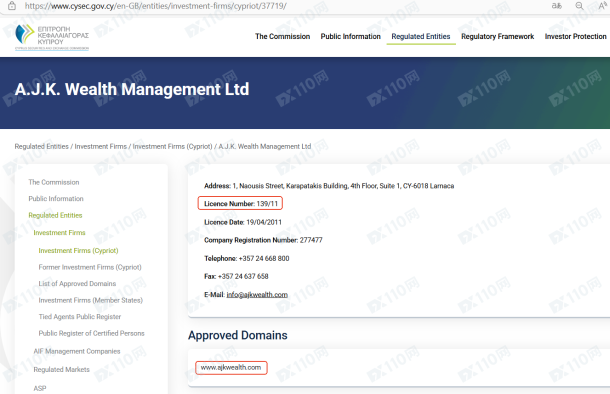
Task: Open AIF Management Companies sidebar link
Action: click(77, 351)
